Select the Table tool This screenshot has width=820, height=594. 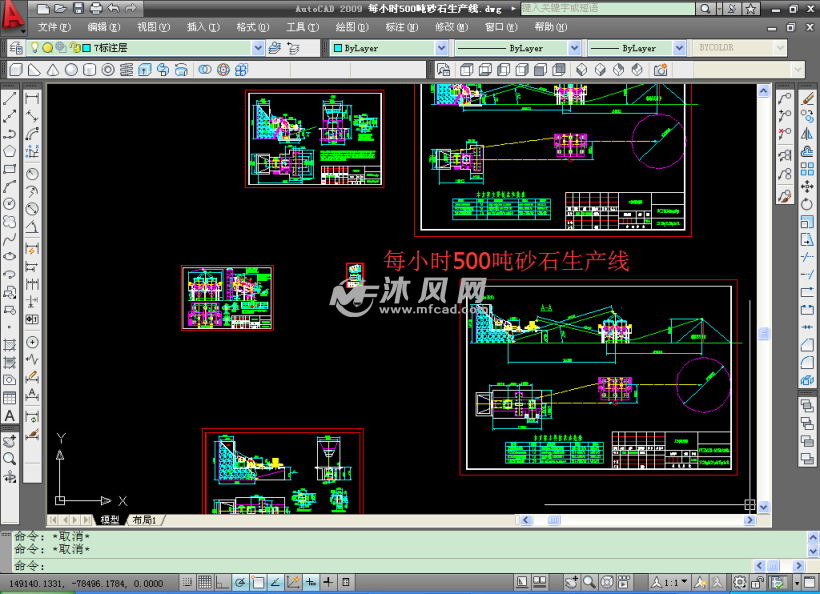[9, 398]
